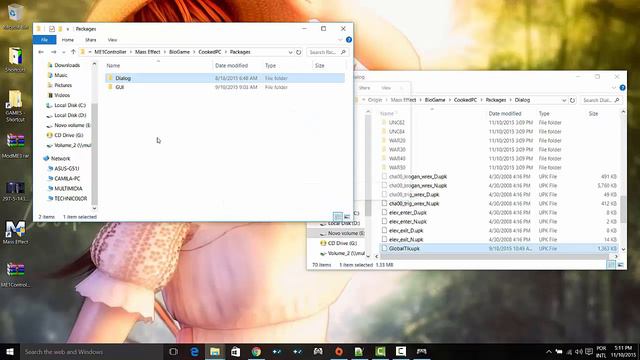Viewport: 640px width, 360px height.
Task: Switch Dialog window to details view
Action: coord(611,265)
